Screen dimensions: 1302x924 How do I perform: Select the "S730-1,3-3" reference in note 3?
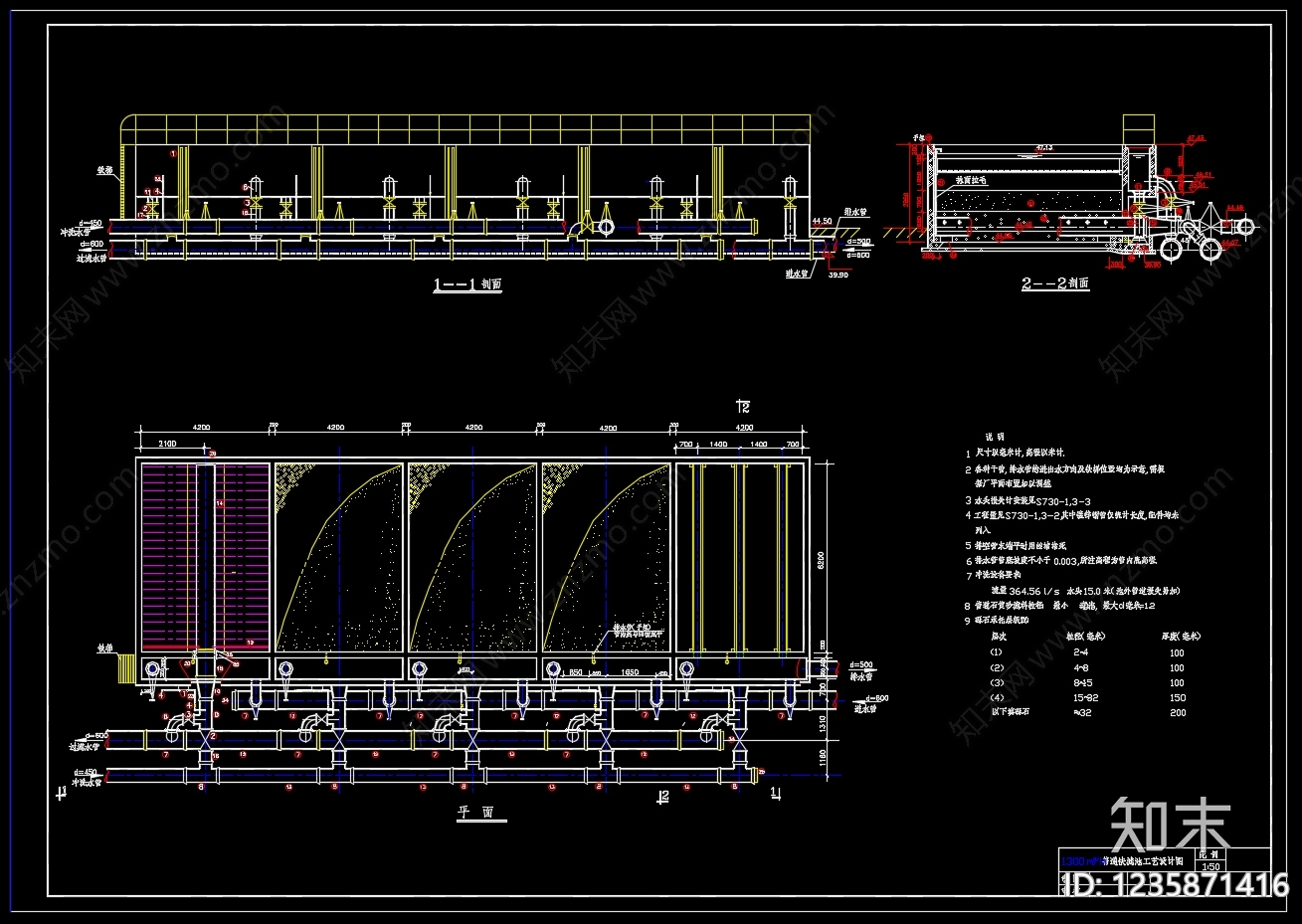[x=1064, y=501]
